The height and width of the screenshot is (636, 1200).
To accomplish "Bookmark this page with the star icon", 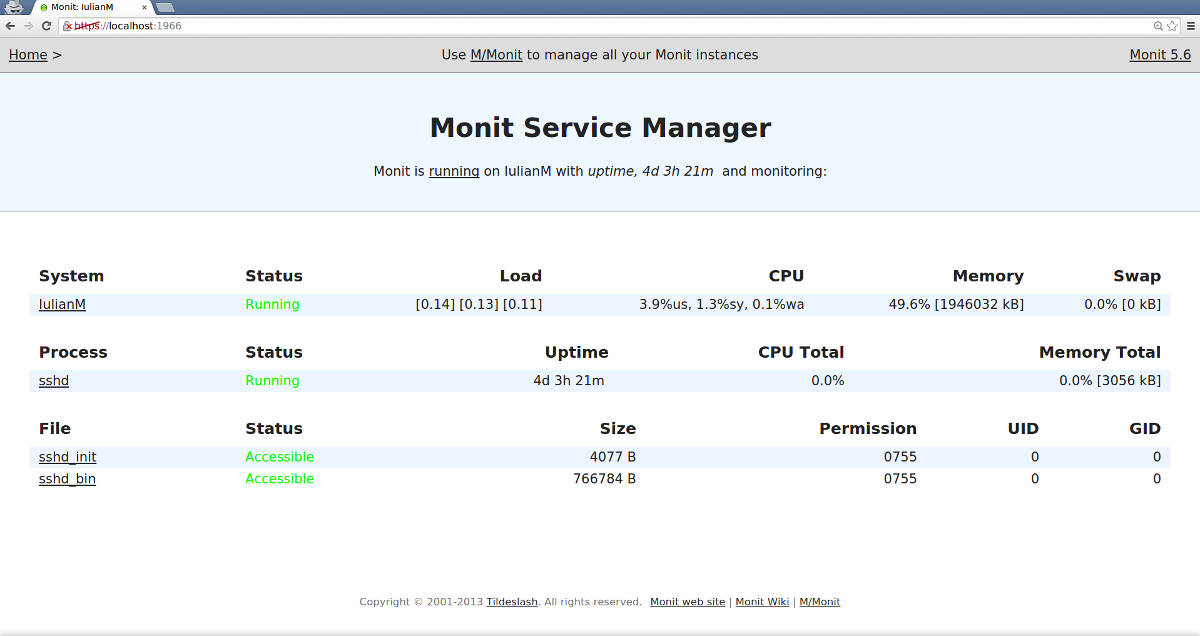I will (x=1172, y=26).
